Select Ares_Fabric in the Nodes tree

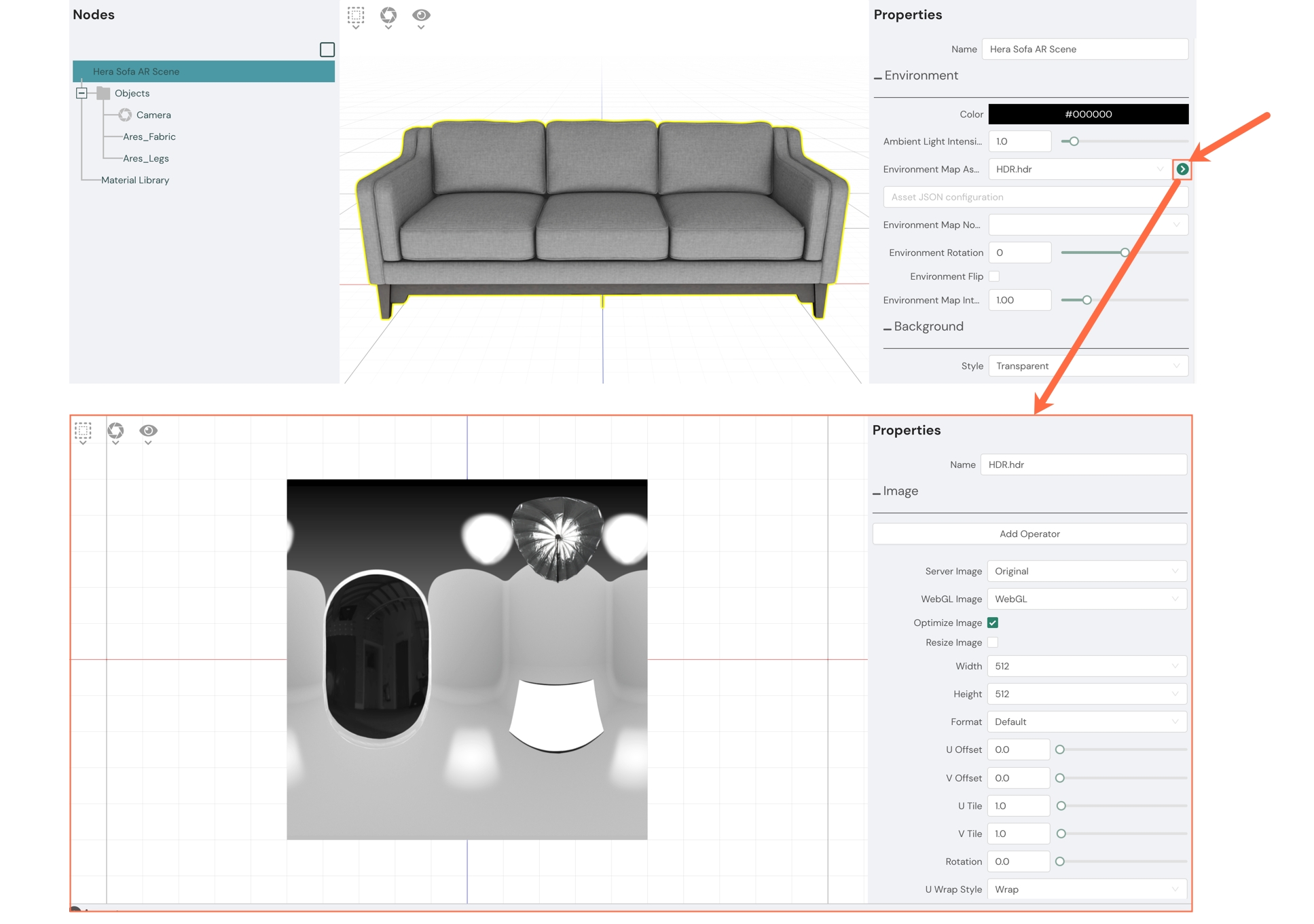point(149,136)
